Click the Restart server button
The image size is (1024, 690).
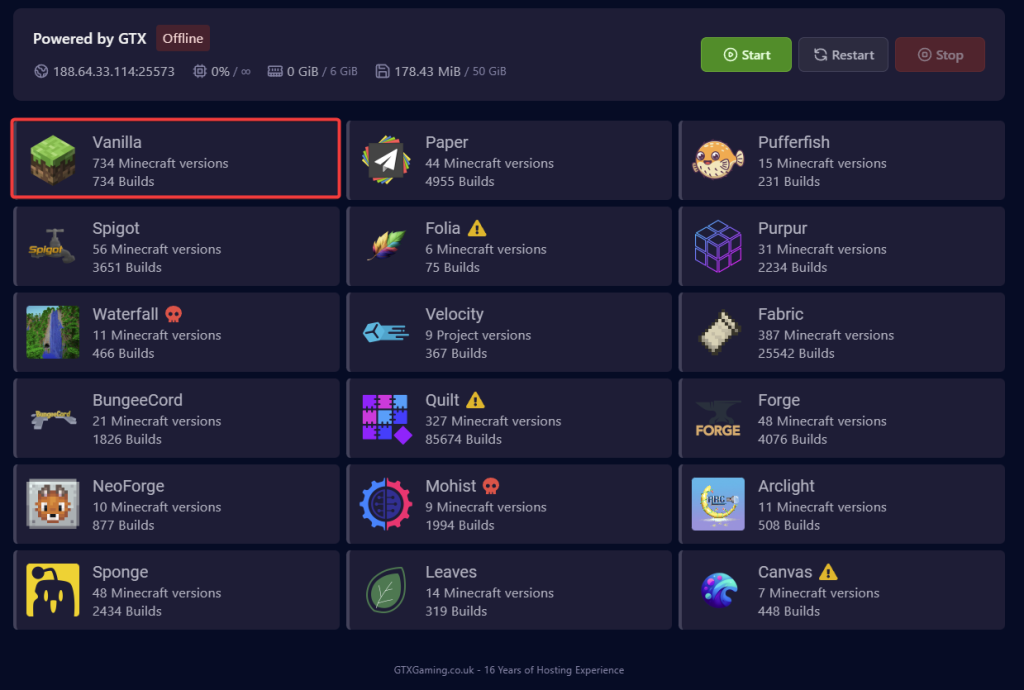(x=843, y=55)
